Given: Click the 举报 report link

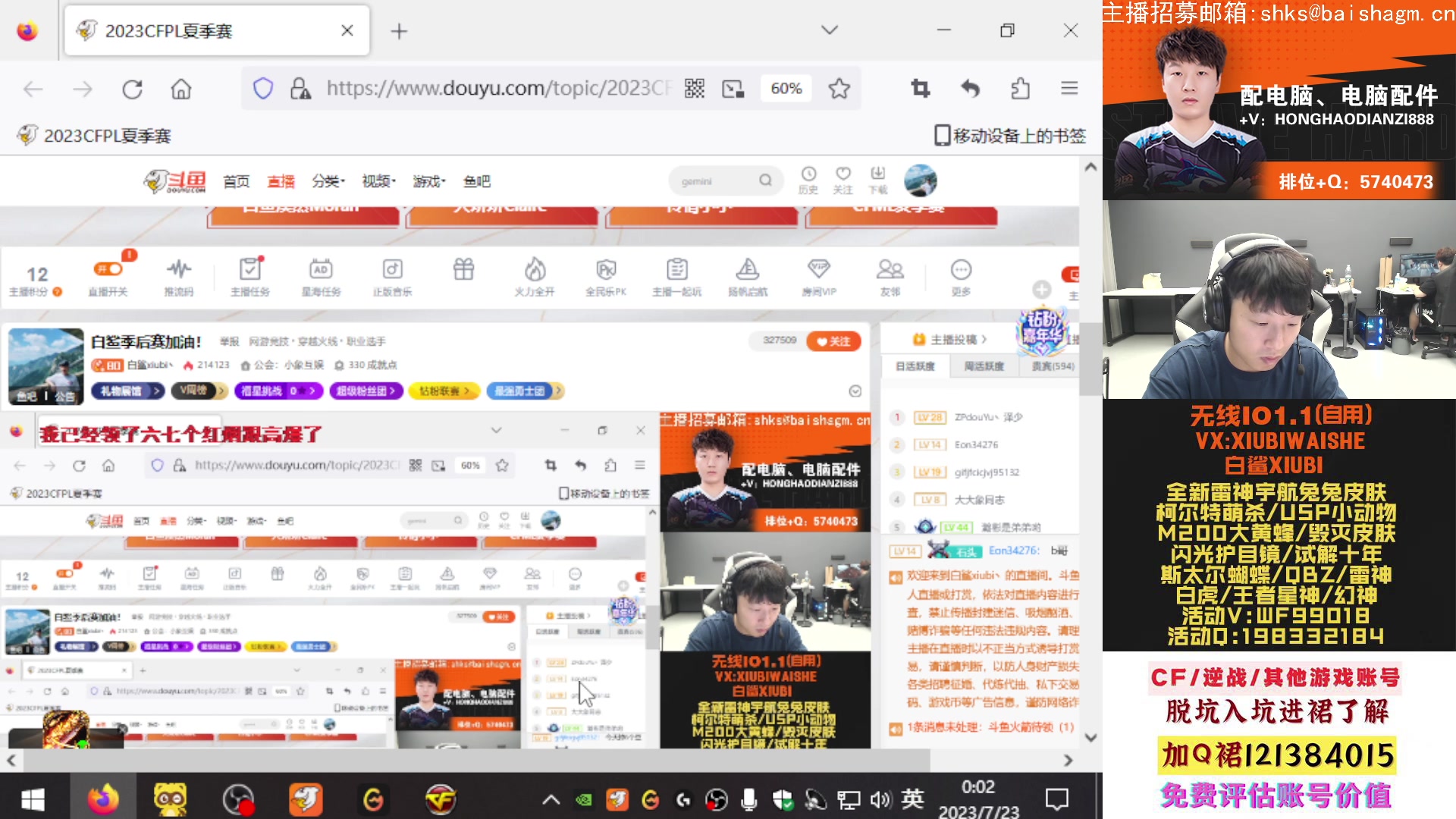Looking at the screenshot, I should (229, 342).
